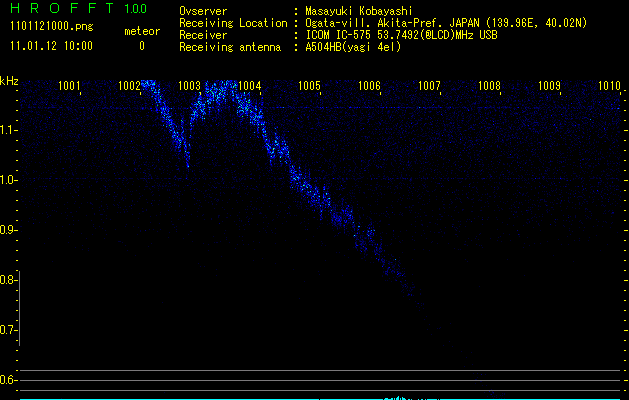Select the filename 1101121000.png
The height and width of the screenshot is (400, 629).
tap(52, 27)
